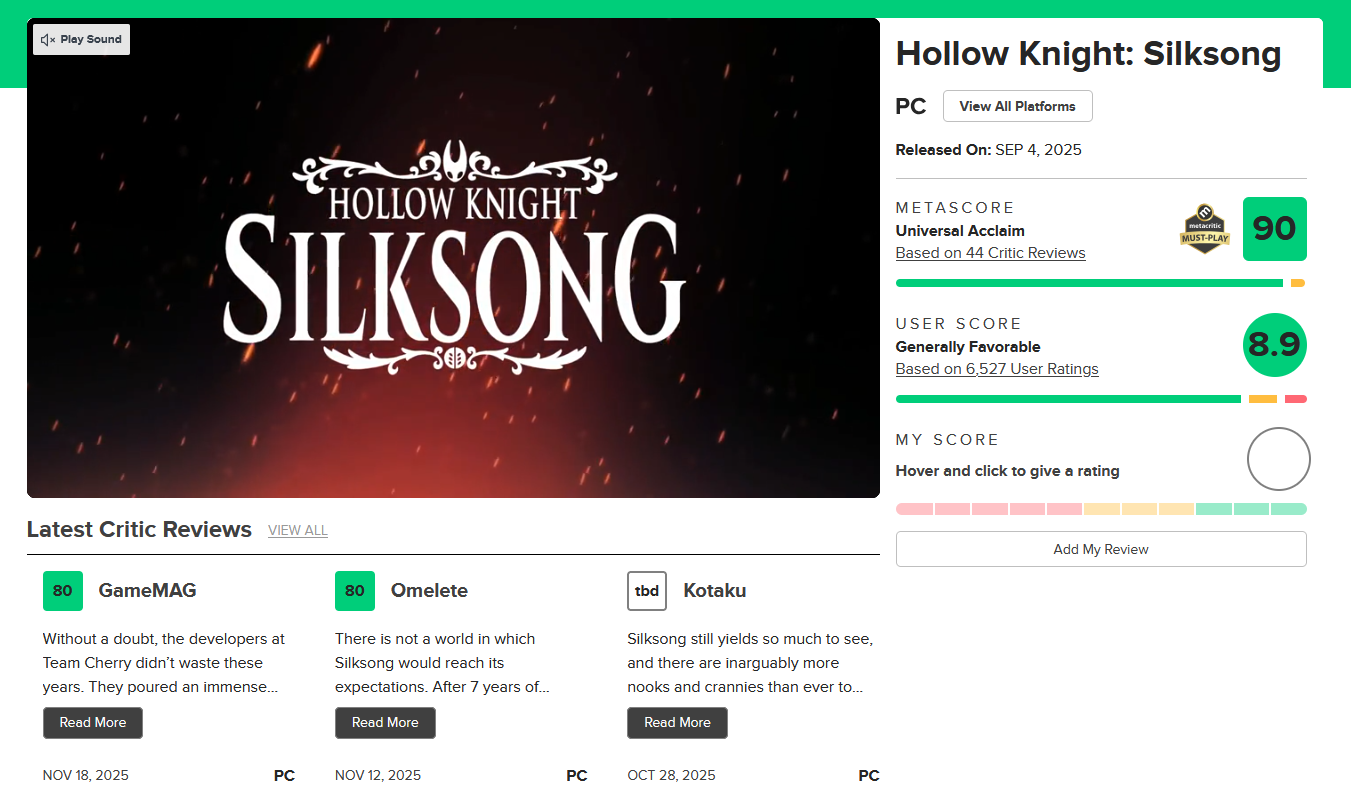Rate the game on My Score bar

1100,509
